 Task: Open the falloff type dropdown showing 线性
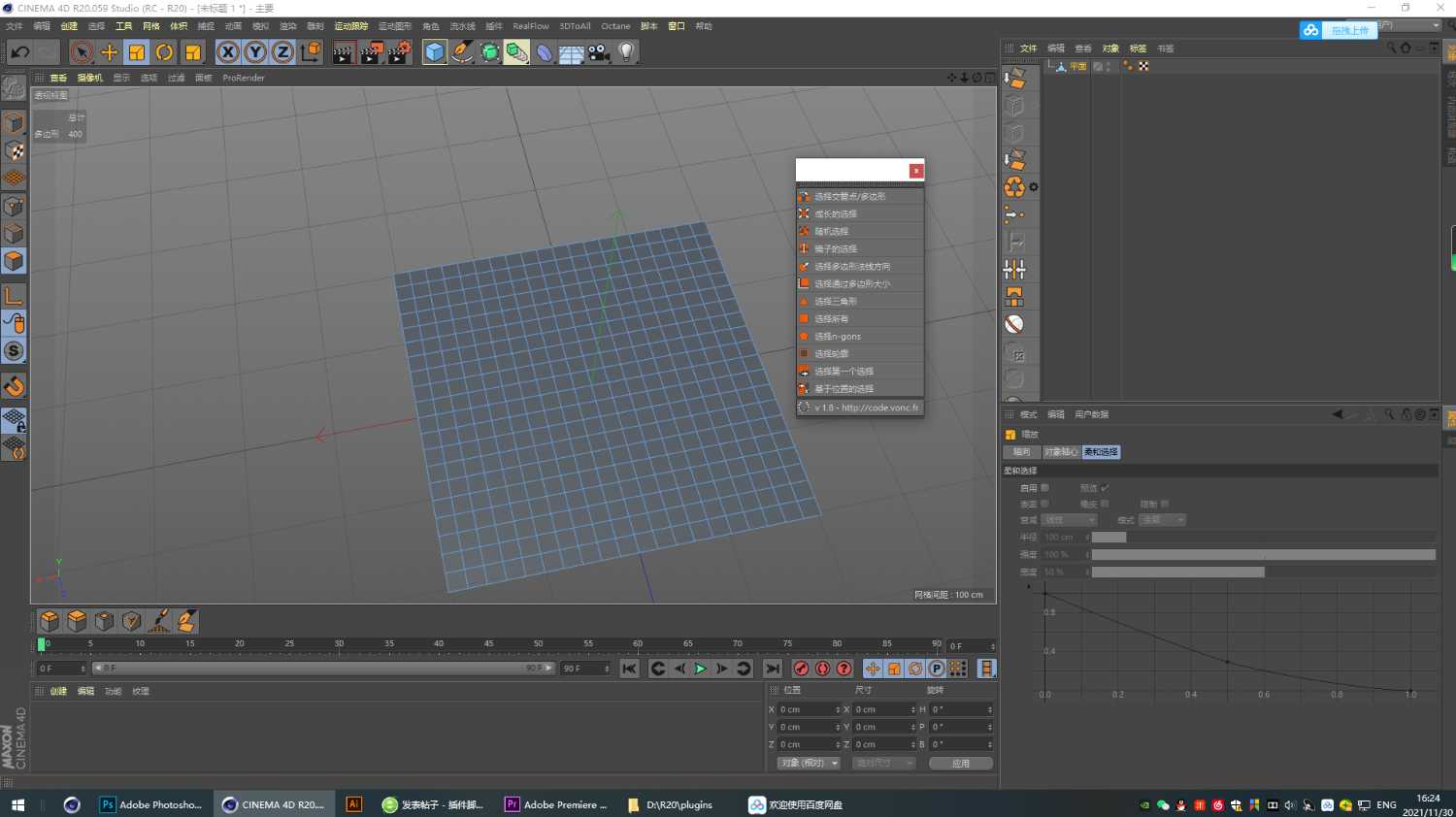[1067, 520]
